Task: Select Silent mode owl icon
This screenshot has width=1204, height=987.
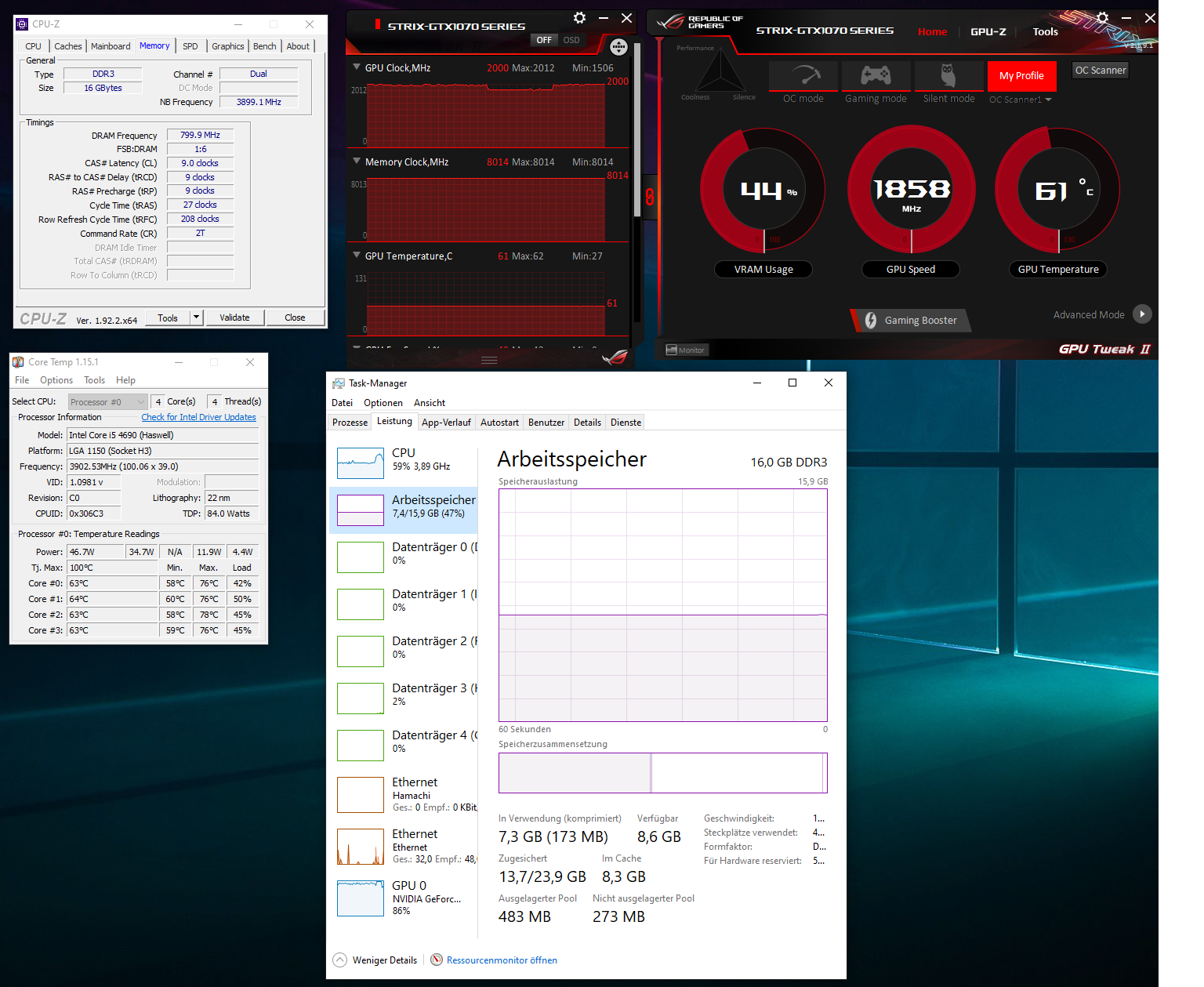Action: pos(948,76)
